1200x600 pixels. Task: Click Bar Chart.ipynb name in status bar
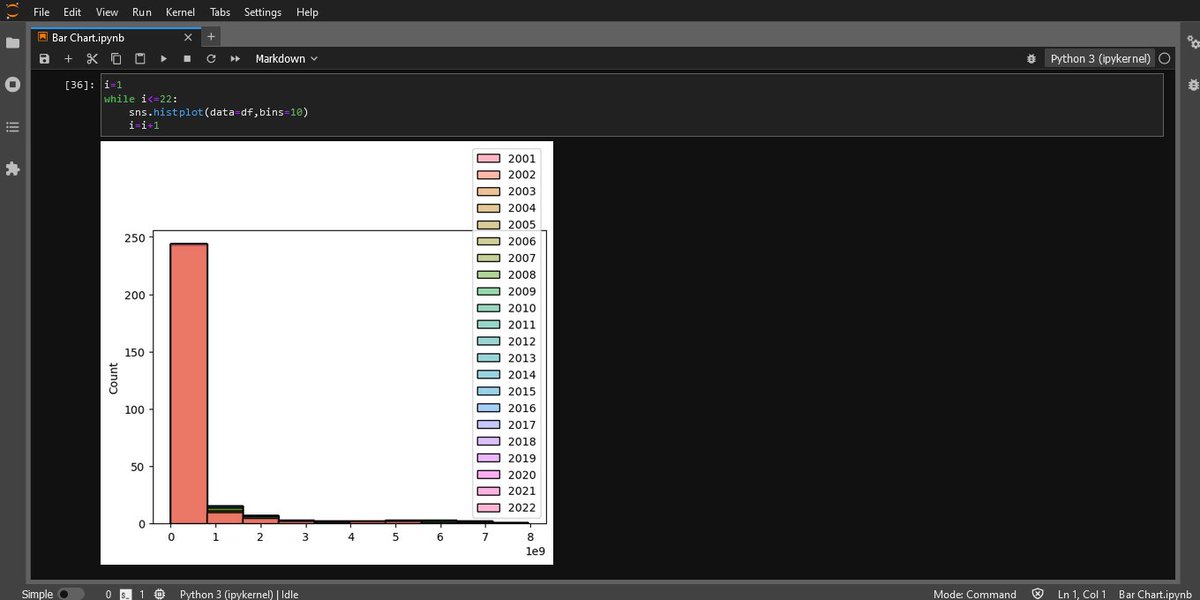[x=1155, y=594]
